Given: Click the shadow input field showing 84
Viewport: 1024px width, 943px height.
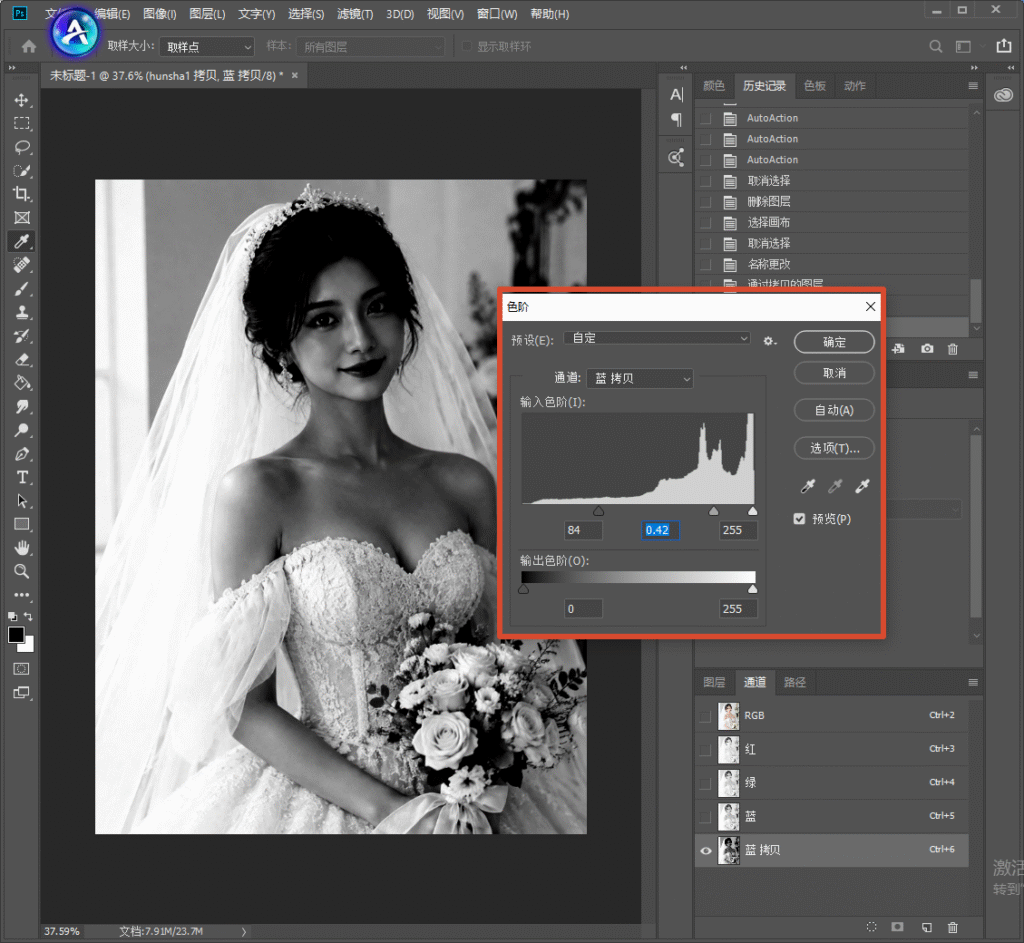Looking at the screenshot, I should click(583, 530).
